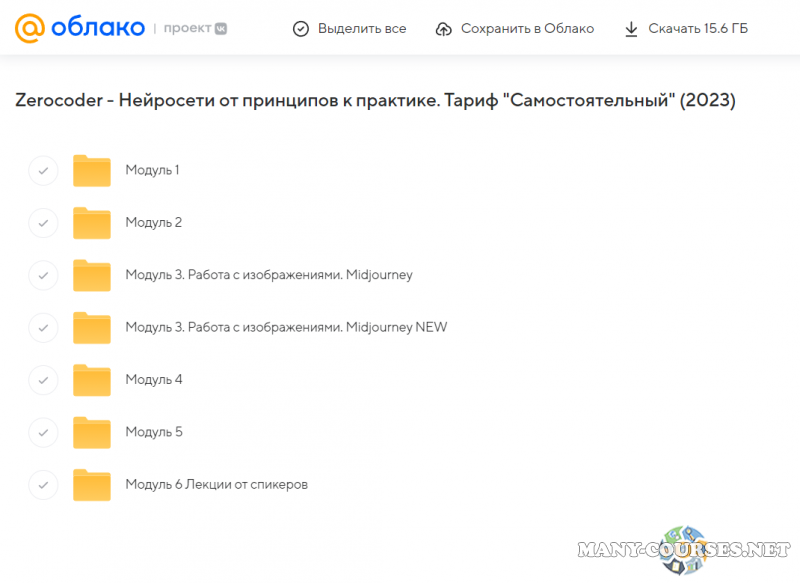Select the checkbox for Модуль 4
The width and height of the screenshot is (800, 583).
[43, 380]
